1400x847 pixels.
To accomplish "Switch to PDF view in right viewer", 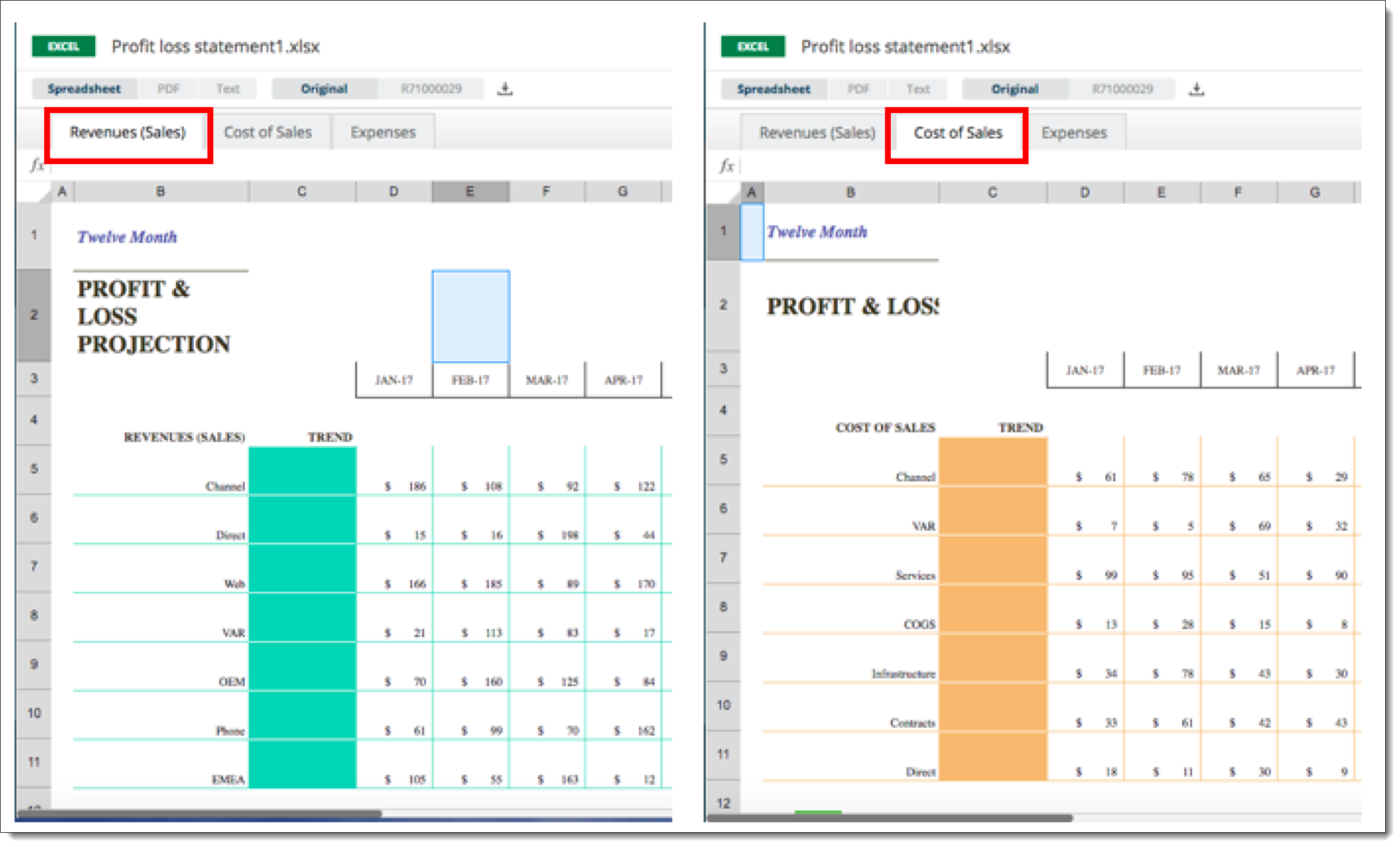I will (858, 89).
